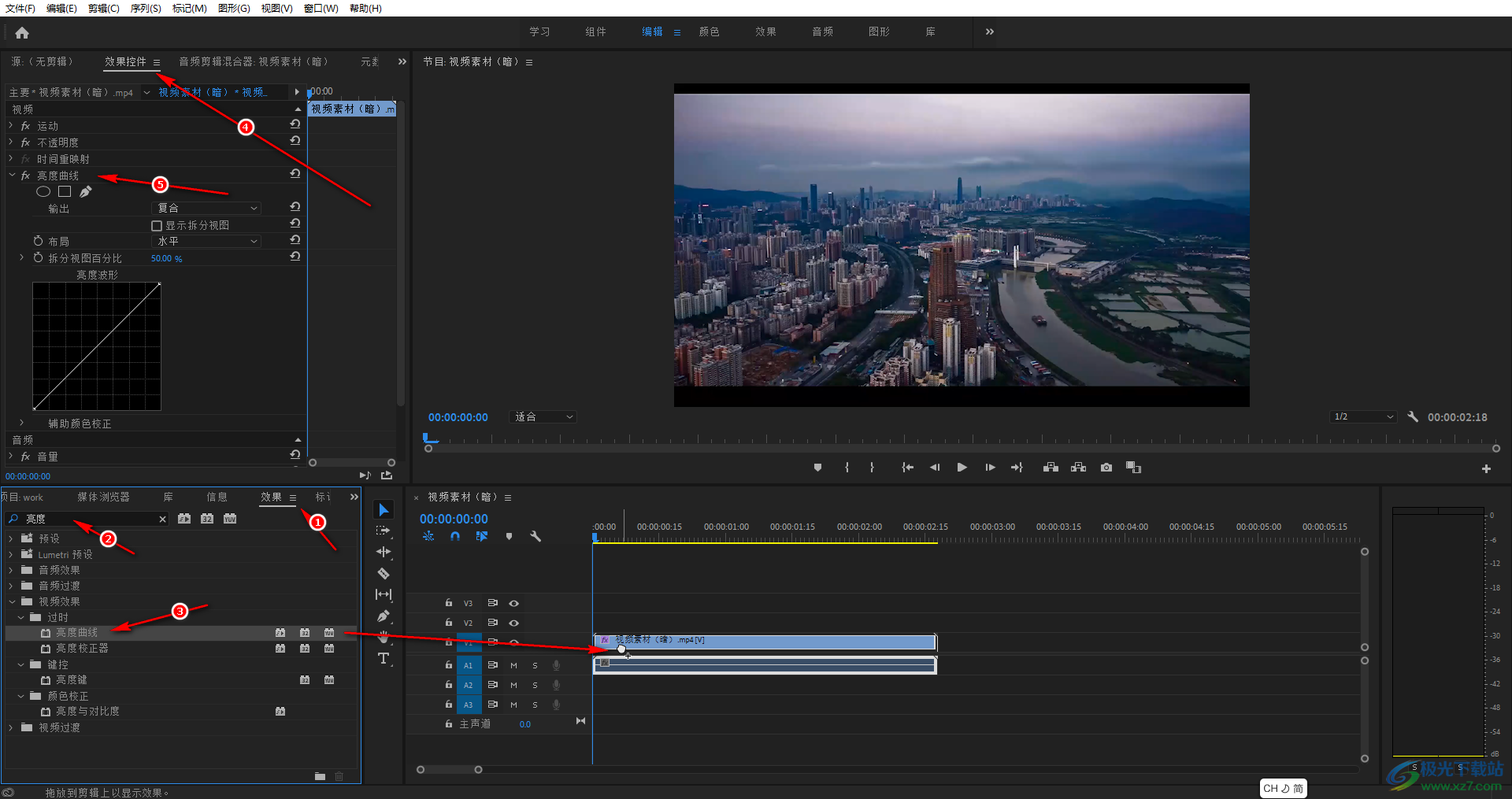Expand the 视频过渡 folder
Screen dimensions: 1512x799
point(11,727)
